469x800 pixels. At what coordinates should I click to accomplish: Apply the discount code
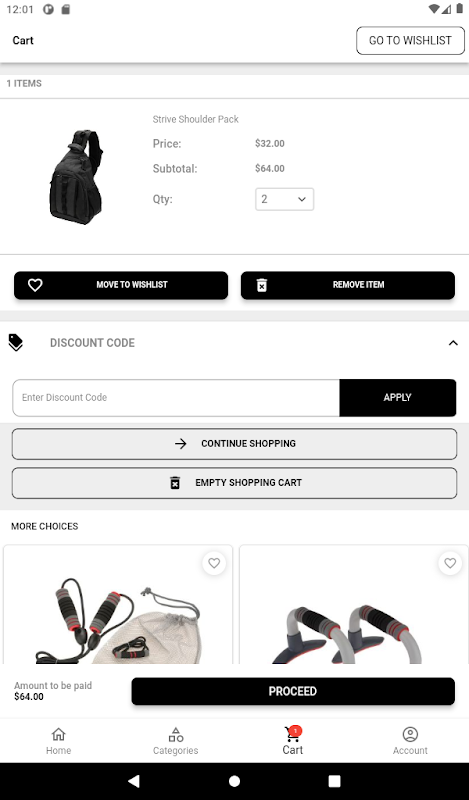pos(398,397)
